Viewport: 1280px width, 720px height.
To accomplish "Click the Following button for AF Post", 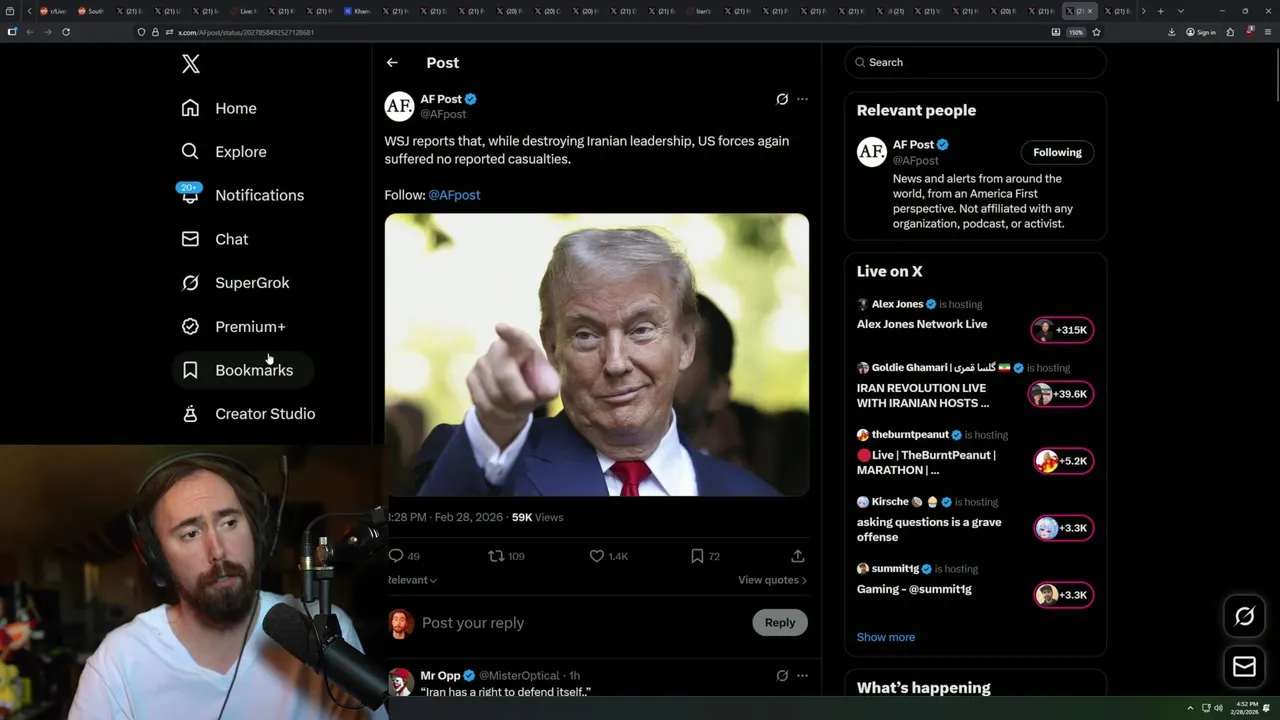I will tap(1057, 152).
